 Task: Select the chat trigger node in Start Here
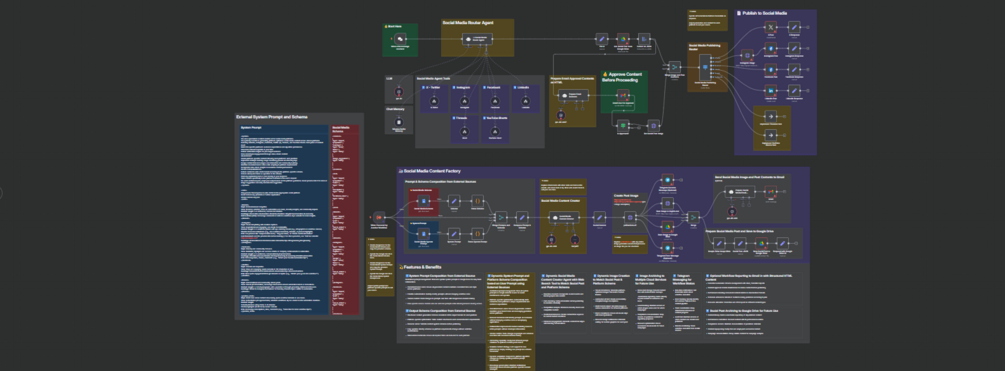pos(400,40)
